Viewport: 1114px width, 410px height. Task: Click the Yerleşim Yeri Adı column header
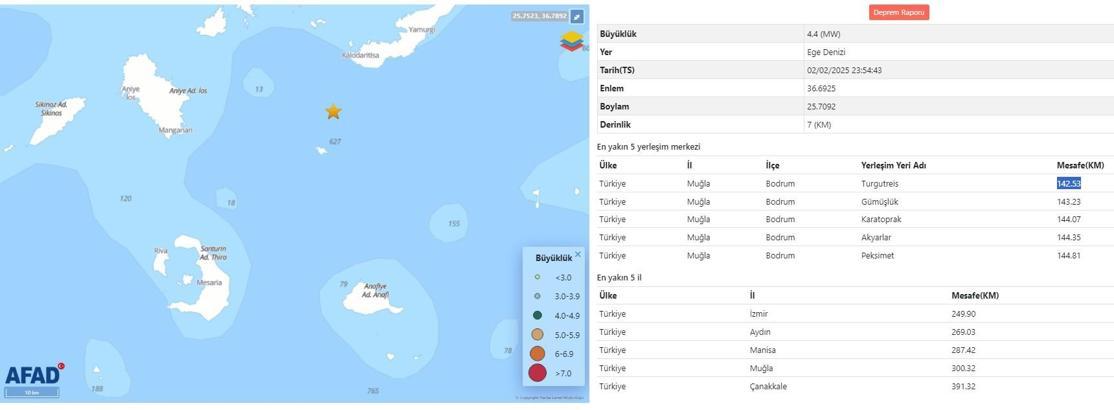[893, 166]
